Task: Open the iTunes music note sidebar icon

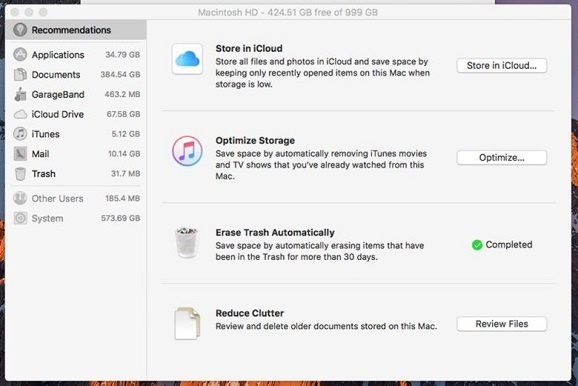Action: coord(20,134)
